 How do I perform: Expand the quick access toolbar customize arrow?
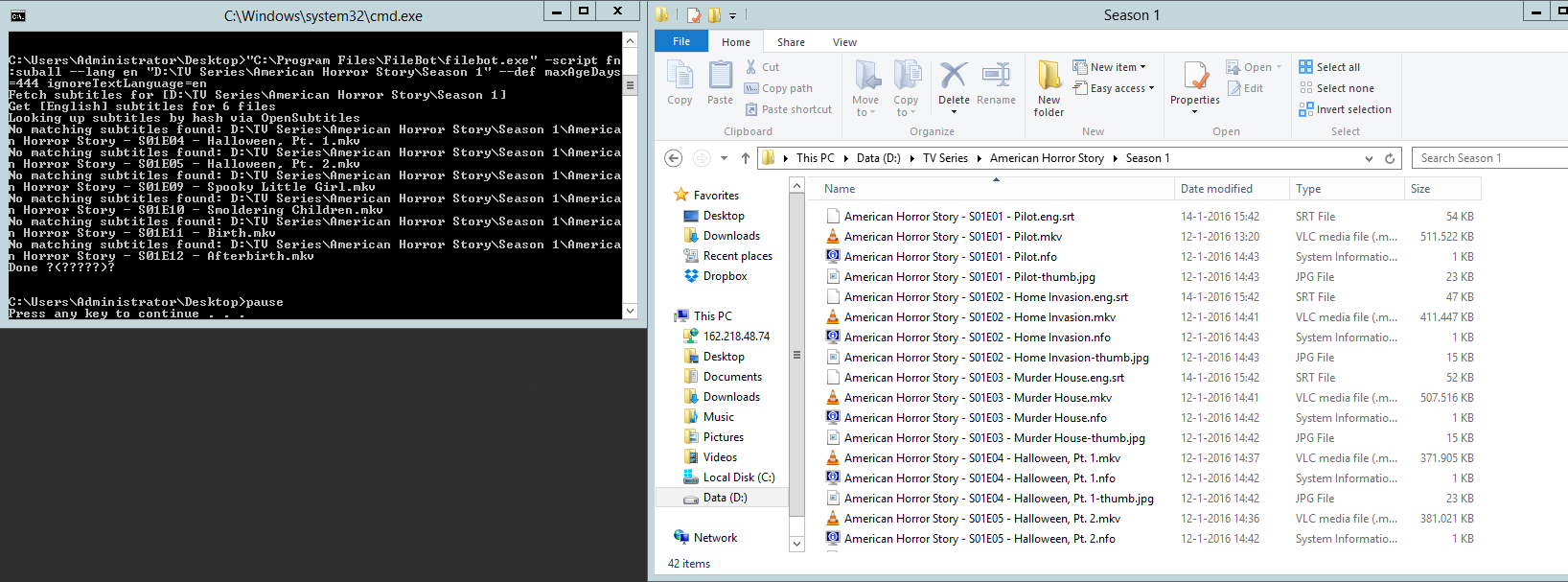coord(732,15)
